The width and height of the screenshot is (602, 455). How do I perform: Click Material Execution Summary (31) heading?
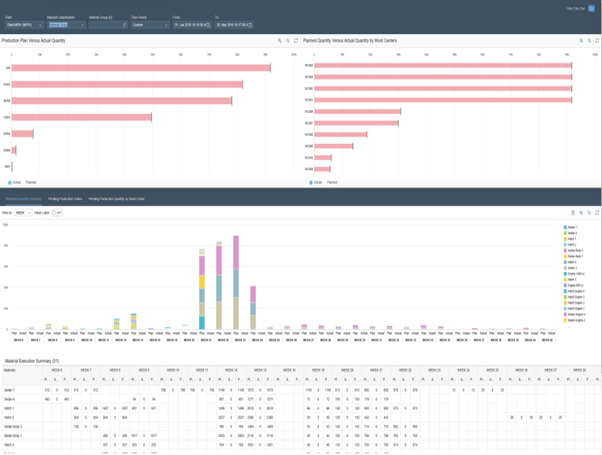tap(32, 361)
